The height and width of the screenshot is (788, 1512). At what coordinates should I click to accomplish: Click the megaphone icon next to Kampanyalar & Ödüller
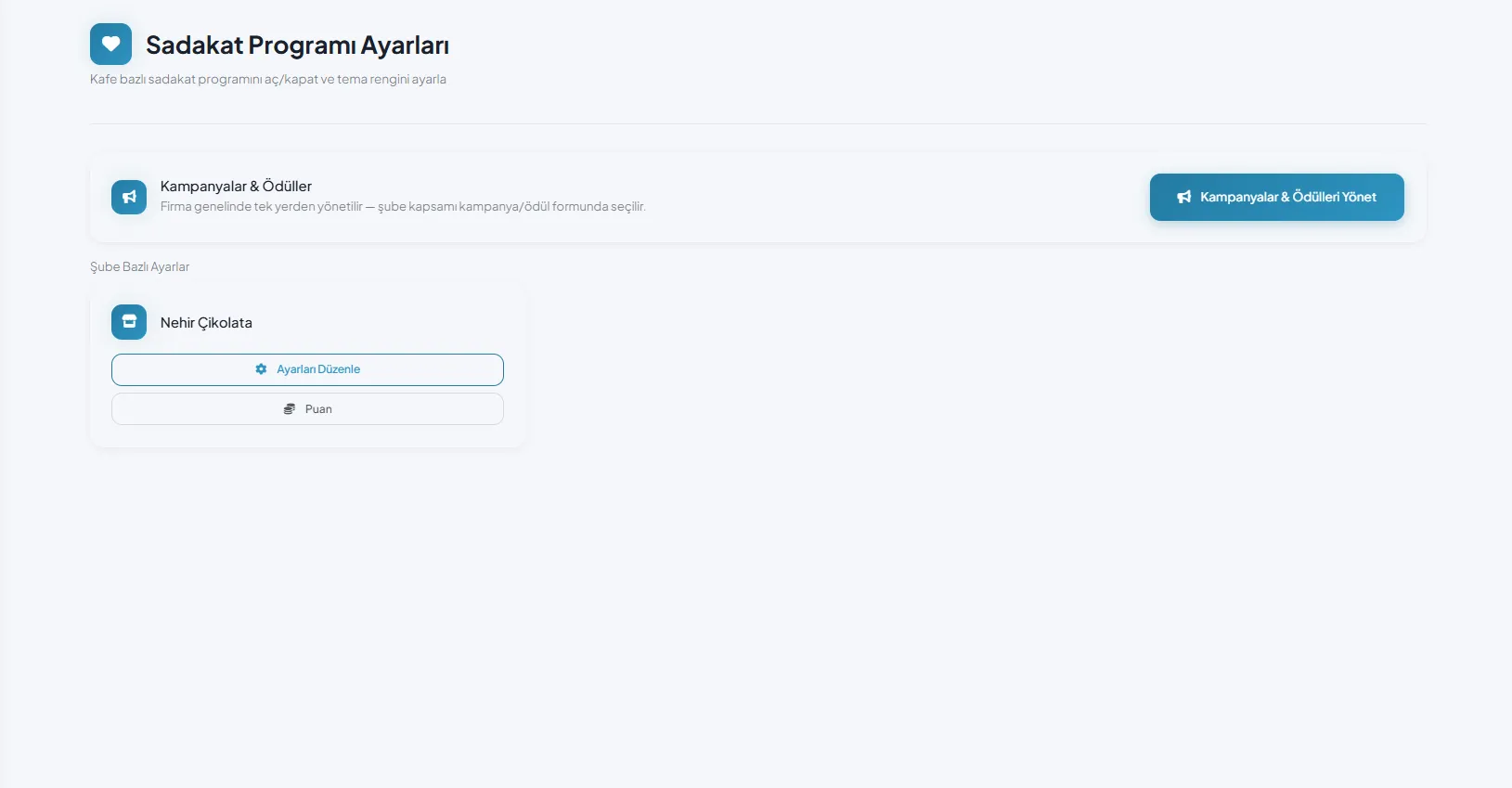tap(129, 197)
